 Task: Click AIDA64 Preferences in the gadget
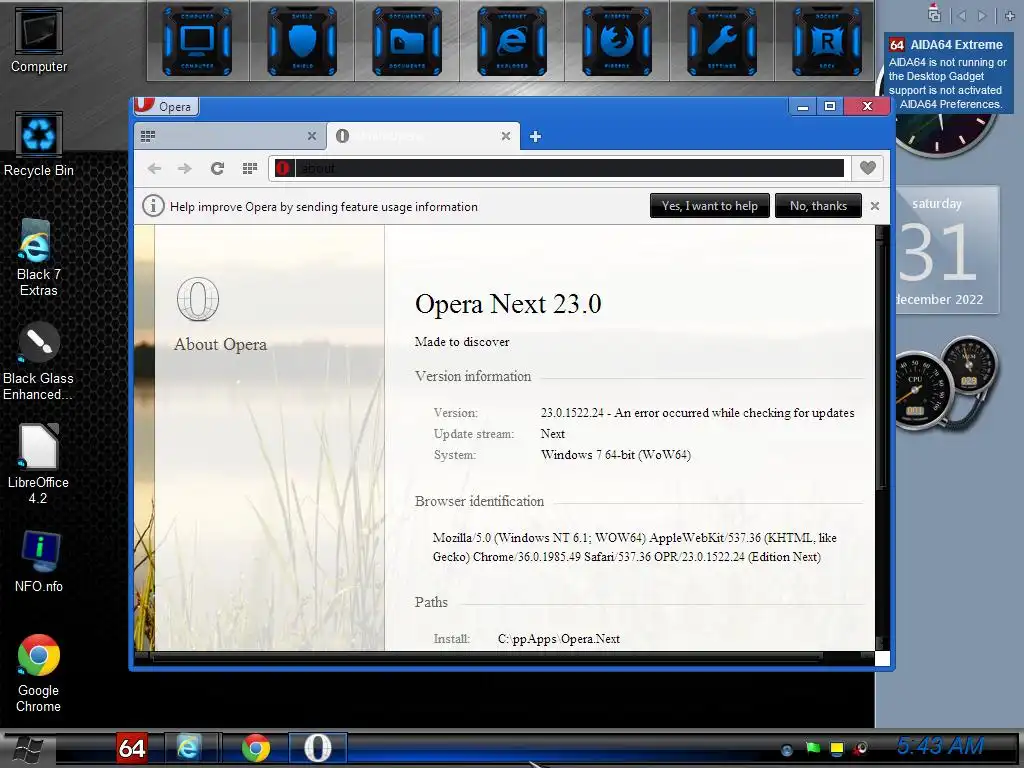pos(950,104)
